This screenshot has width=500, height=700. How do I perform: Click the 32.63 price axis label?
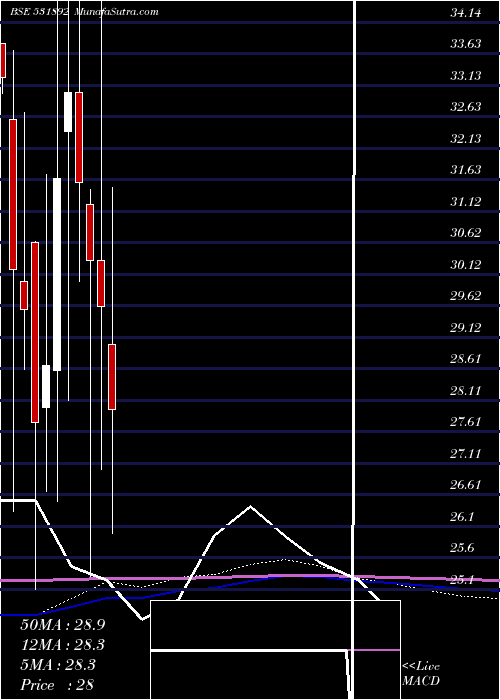tap(466, 107)
